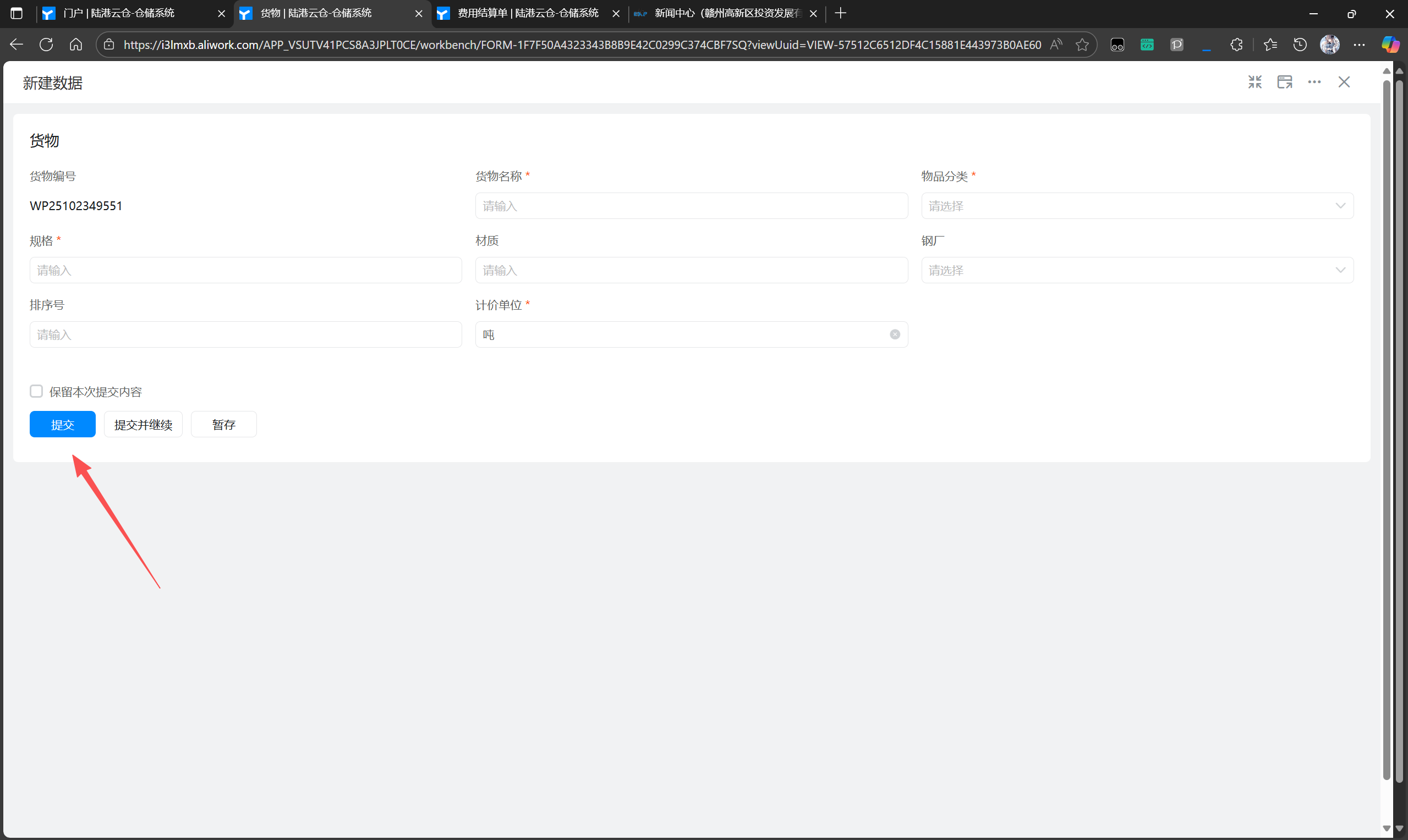The width and height of the screenshot is (1408, 840).
Task: Expand the 钢厂 dropdown
Action: (x=1137, y=271)
